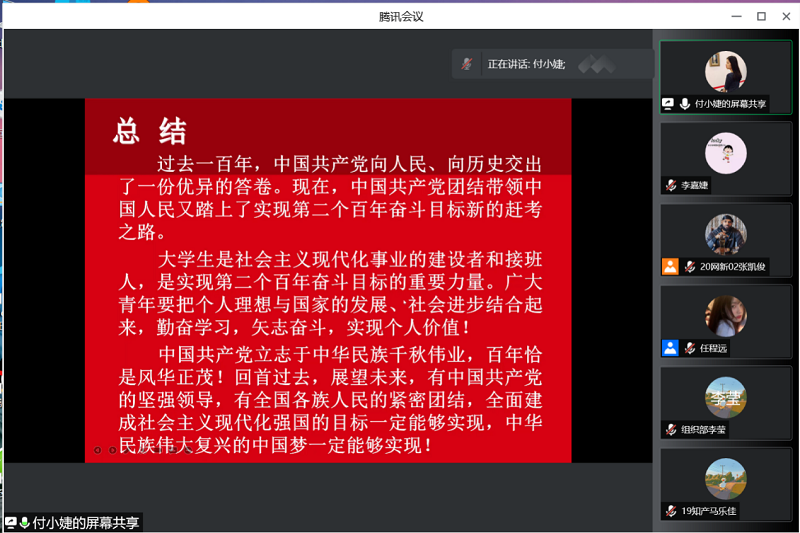
Task: Click 19知产马乐佳's avatar thumbnail
Action: tap(725, 479)
